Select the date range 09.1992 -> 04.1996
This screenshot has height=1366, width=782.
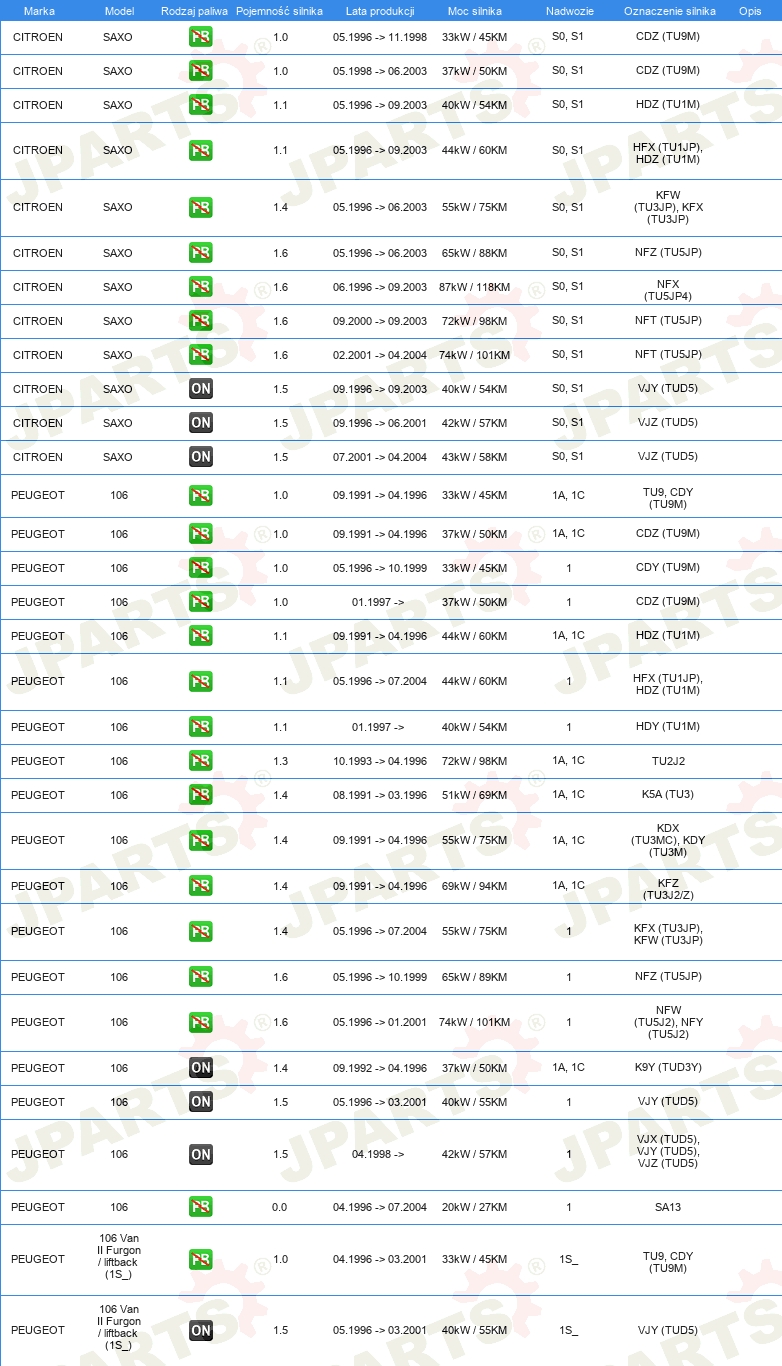380,1068
